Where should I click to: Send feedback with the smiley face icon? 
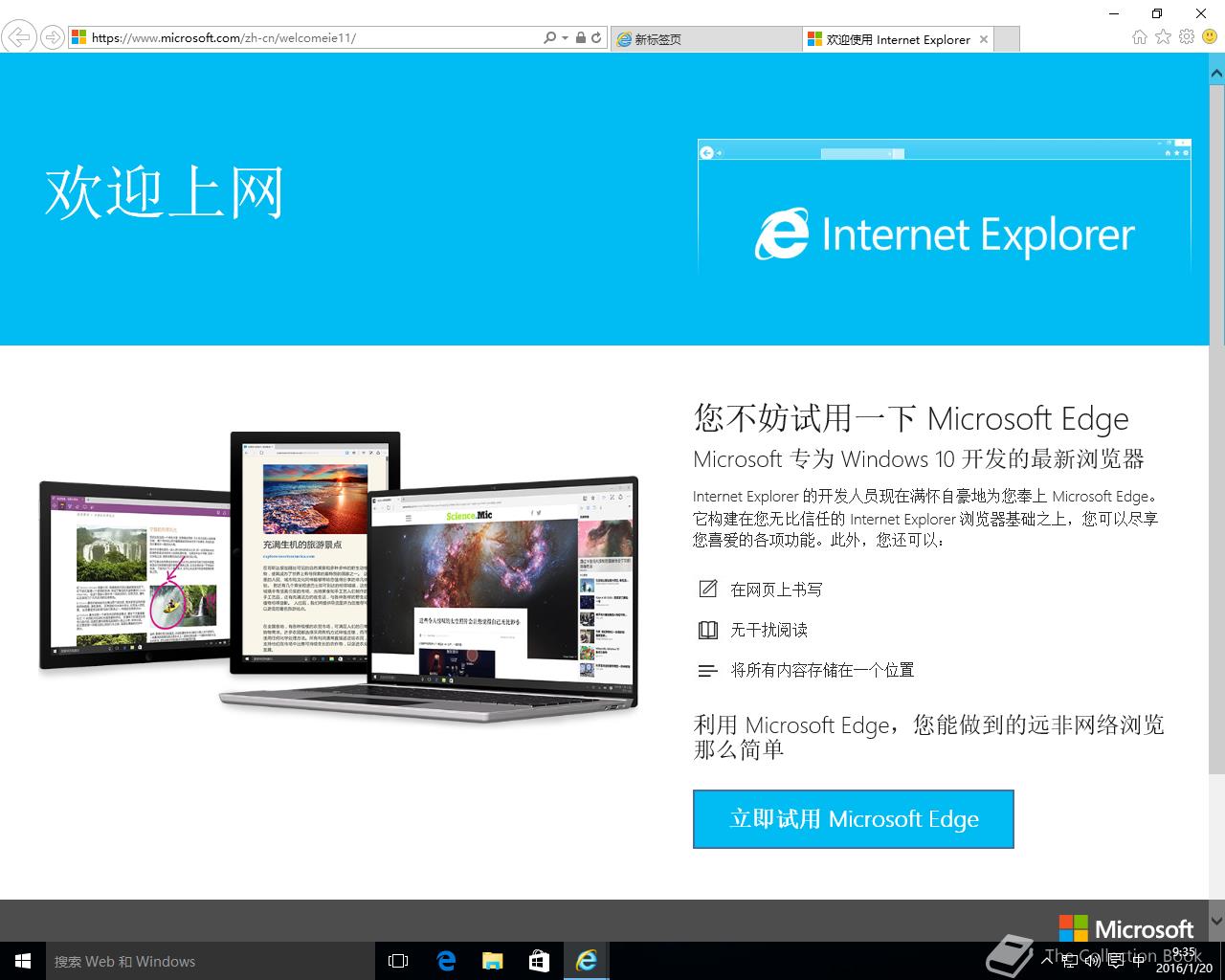1211,37
